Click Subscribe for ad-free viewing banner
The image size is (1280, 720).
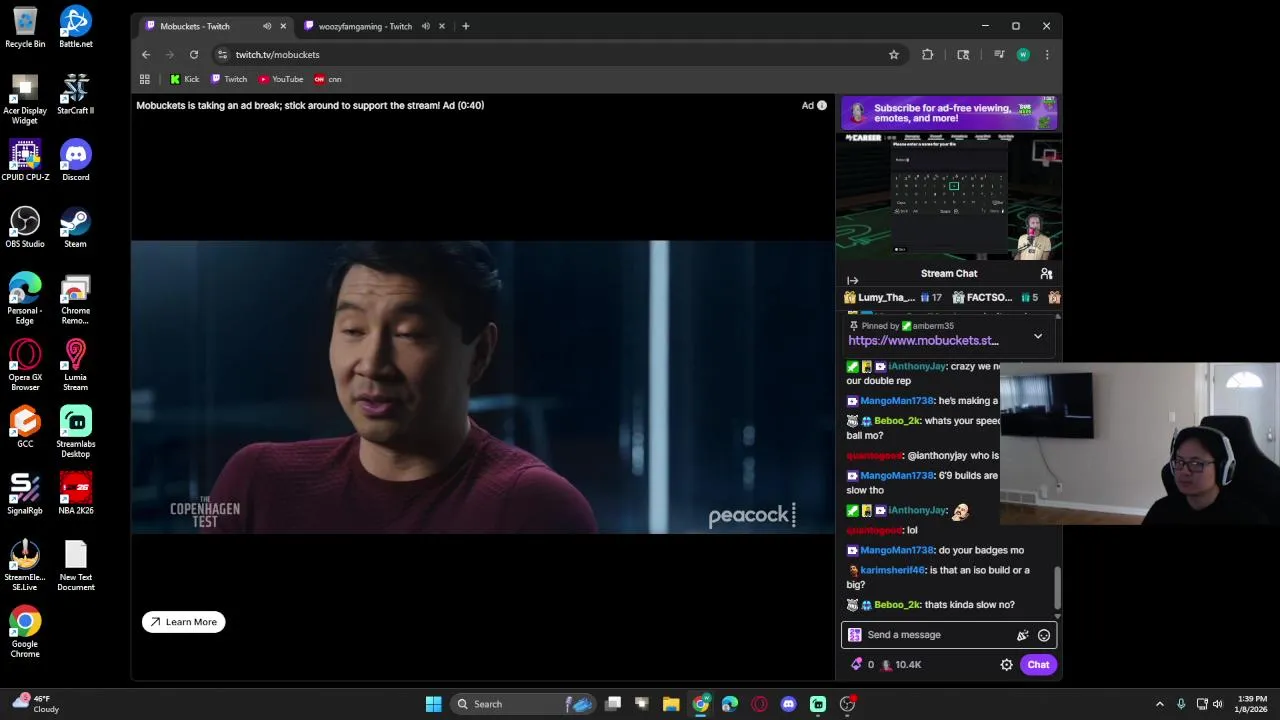click(949, 113)
